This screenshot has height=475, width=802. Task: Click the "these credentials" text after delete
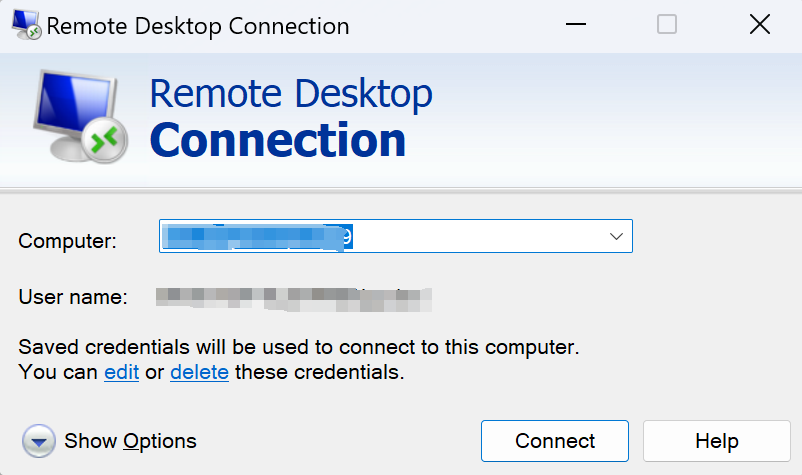319,373
